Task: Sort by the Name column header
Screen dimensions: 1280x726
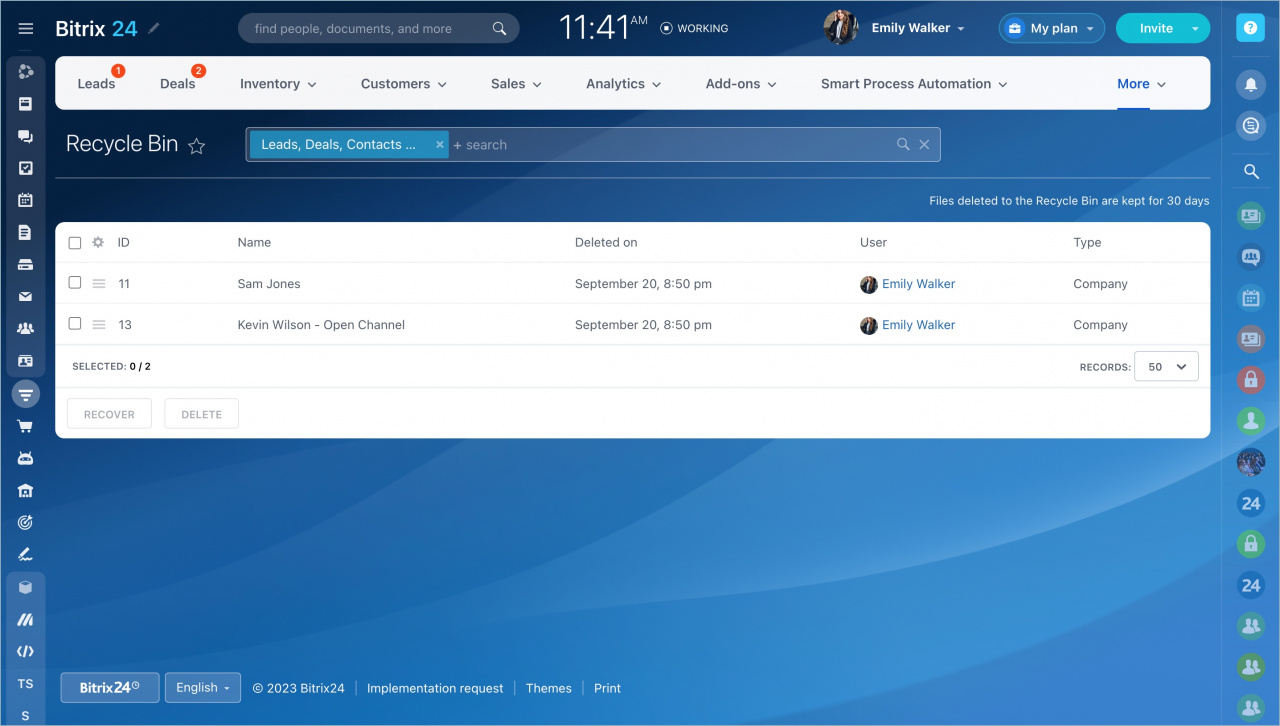Action: pyautogui.click(x=254, y=242)
